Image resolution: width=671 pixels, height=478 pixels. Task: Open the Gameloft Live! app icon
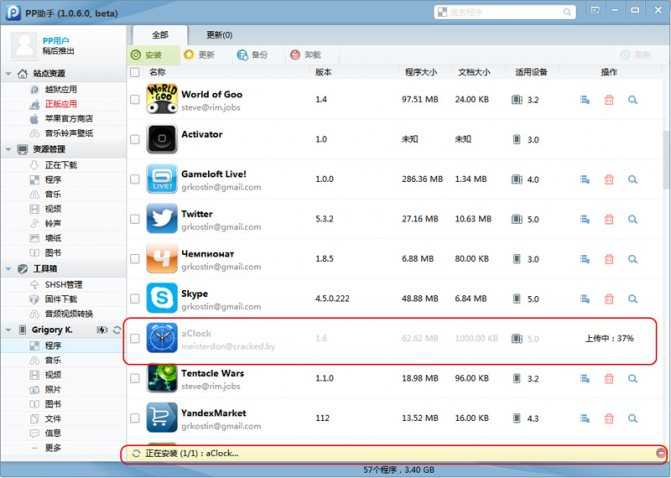coord(162,178)
